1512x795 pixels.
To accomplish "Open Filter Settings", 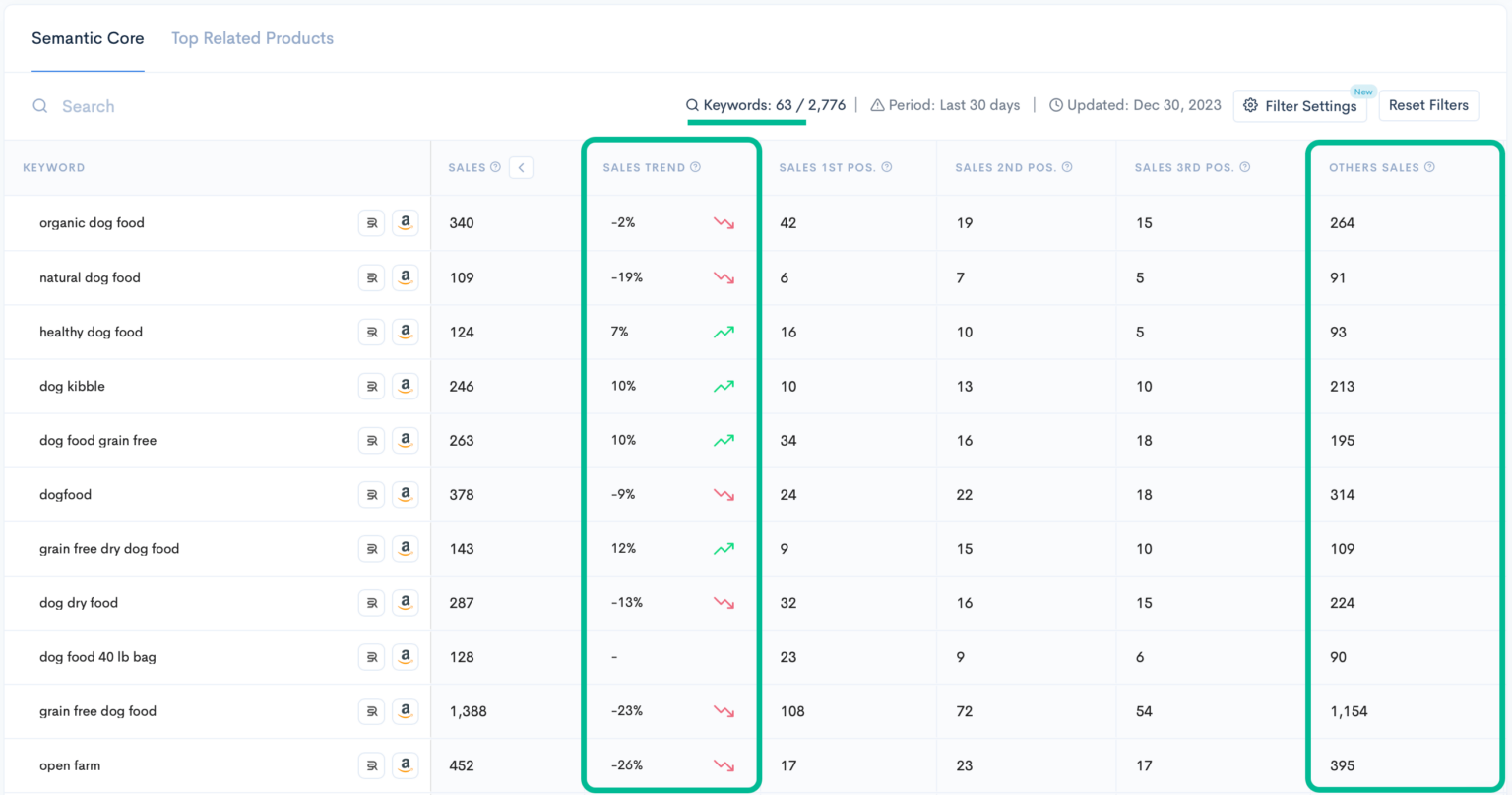I will tap(1299, 105).
